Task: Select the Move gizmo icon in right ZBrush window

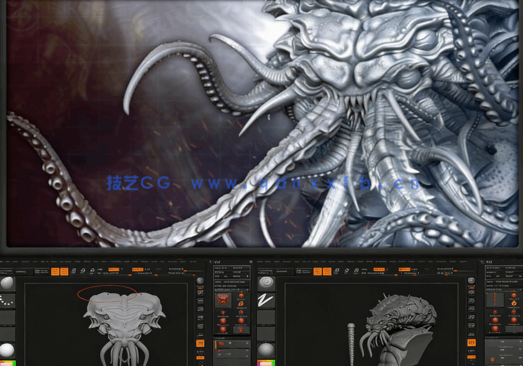Action: [x=337, y=271]
